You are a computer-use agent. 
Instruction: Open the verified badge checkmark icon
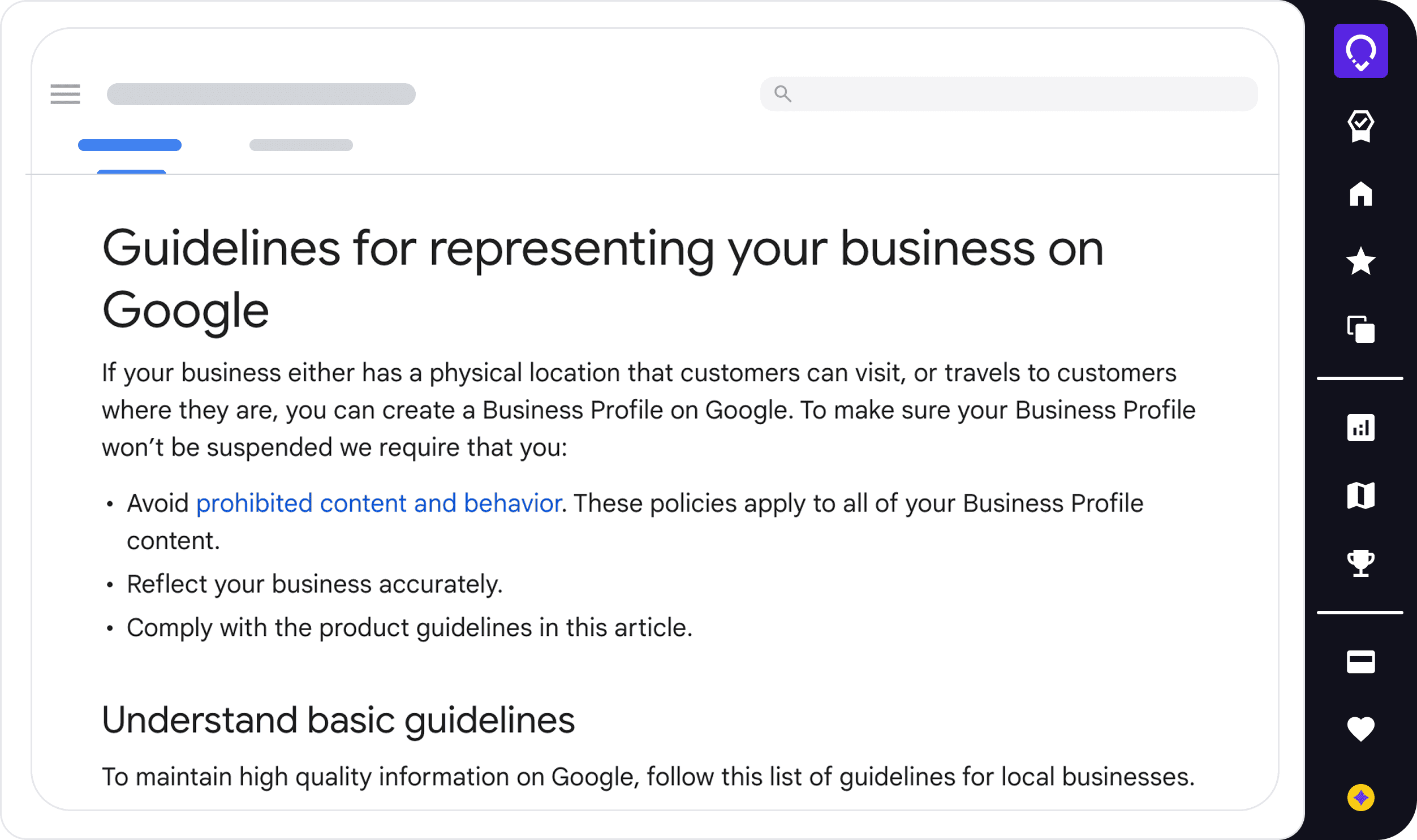tap(1360, 126)
